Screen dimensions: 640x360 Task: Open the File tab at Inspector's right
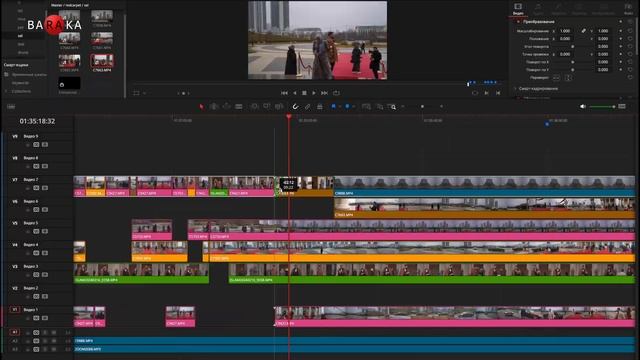click(x=629, y=9)
